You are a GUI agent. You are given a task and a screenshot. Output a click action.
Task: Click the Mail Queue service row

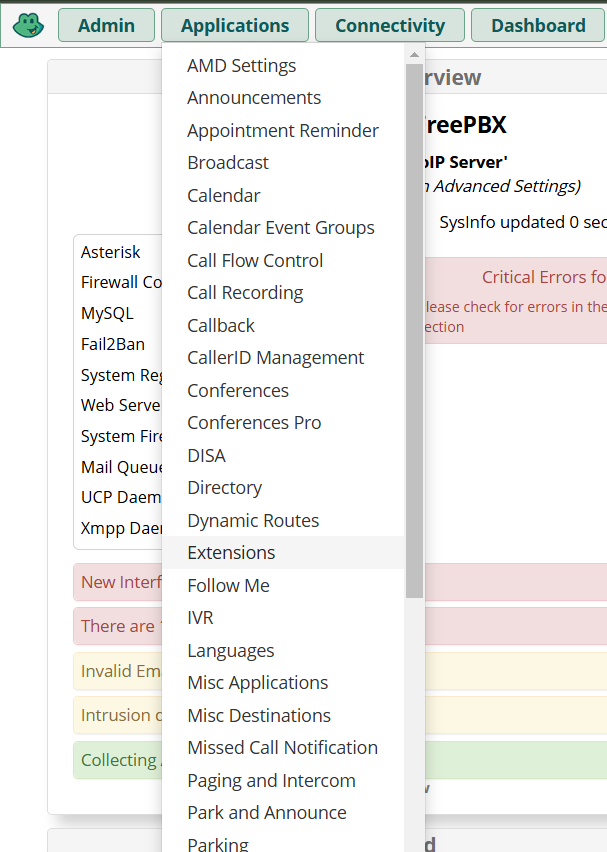[118, 467]
